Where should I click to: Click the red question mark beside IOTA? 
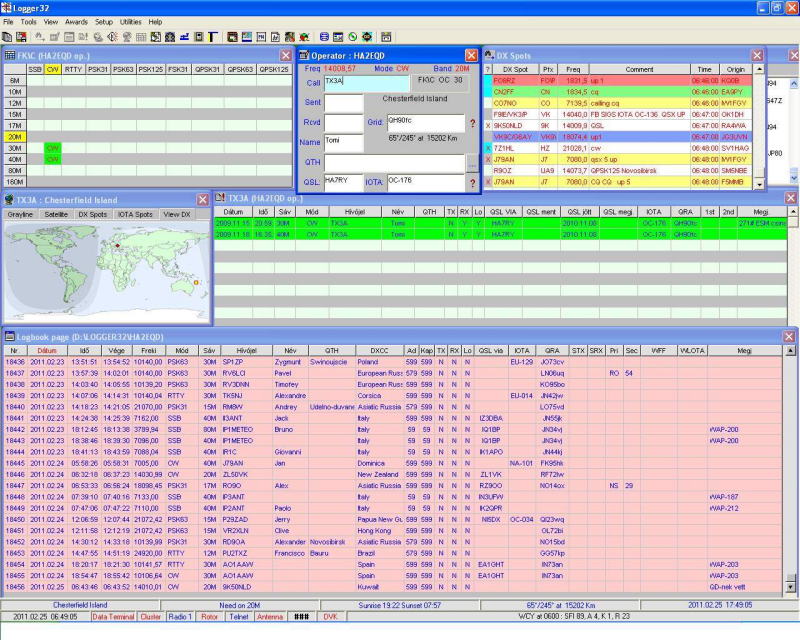(472, 183)
